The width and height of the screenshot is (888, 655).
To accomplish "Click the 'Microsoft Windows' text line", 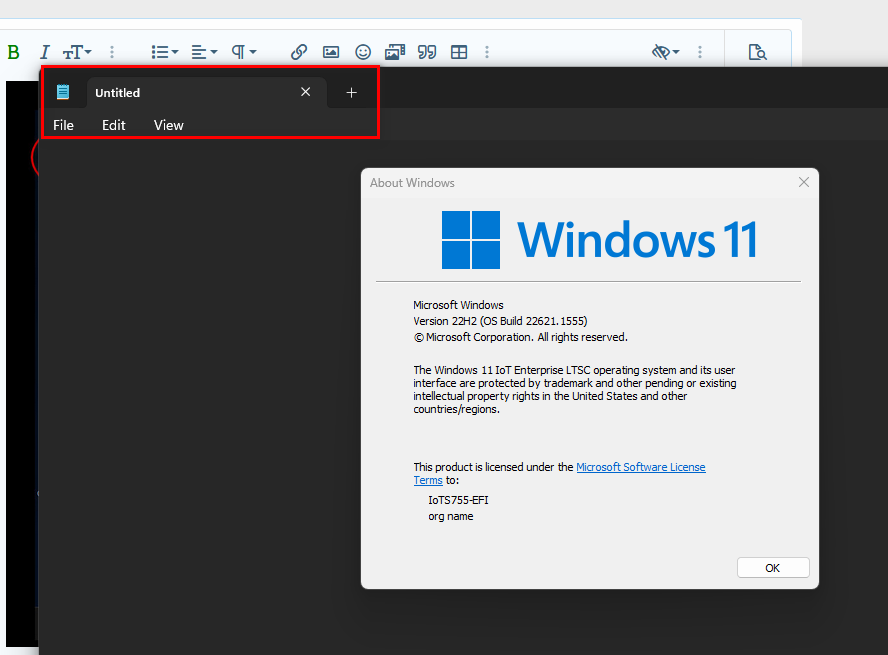I will 458,305.
